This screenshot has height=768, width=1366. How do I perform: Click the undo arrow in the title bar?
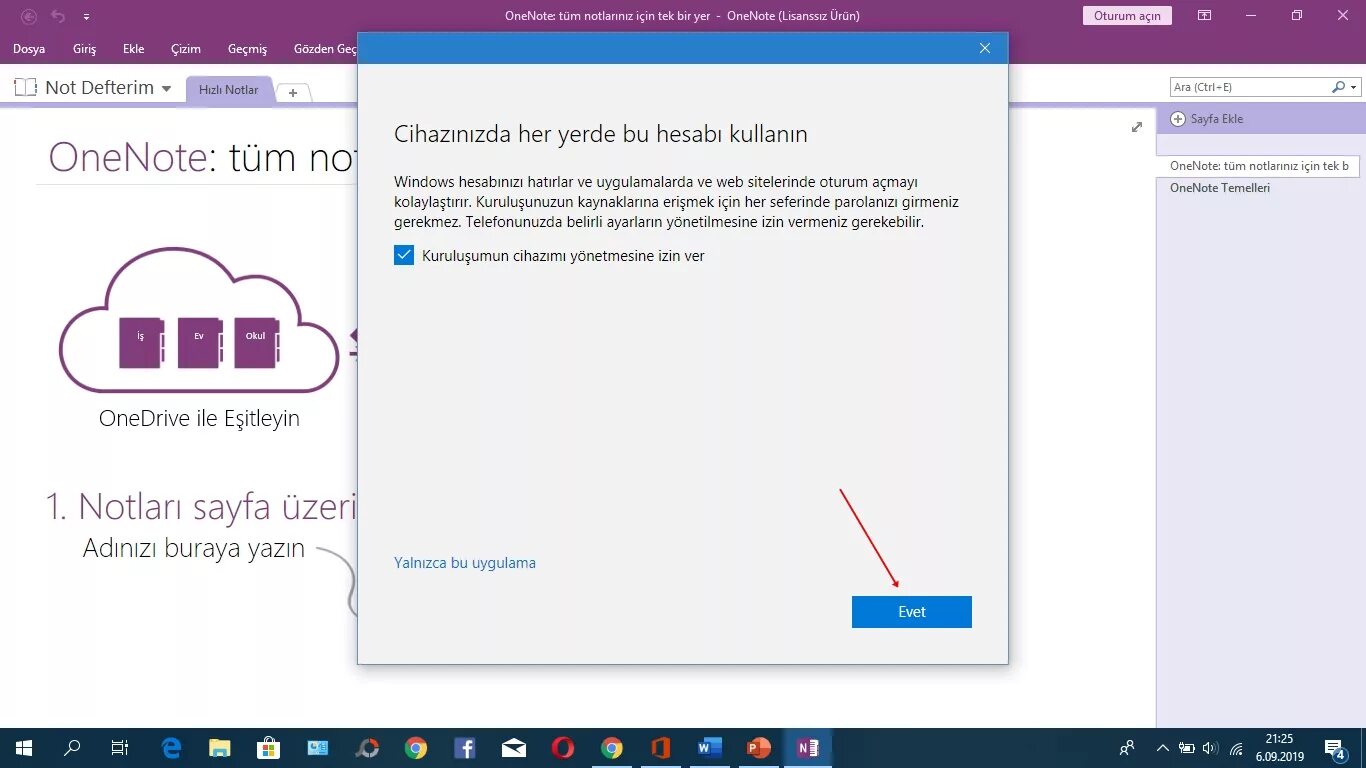[58, 16]
